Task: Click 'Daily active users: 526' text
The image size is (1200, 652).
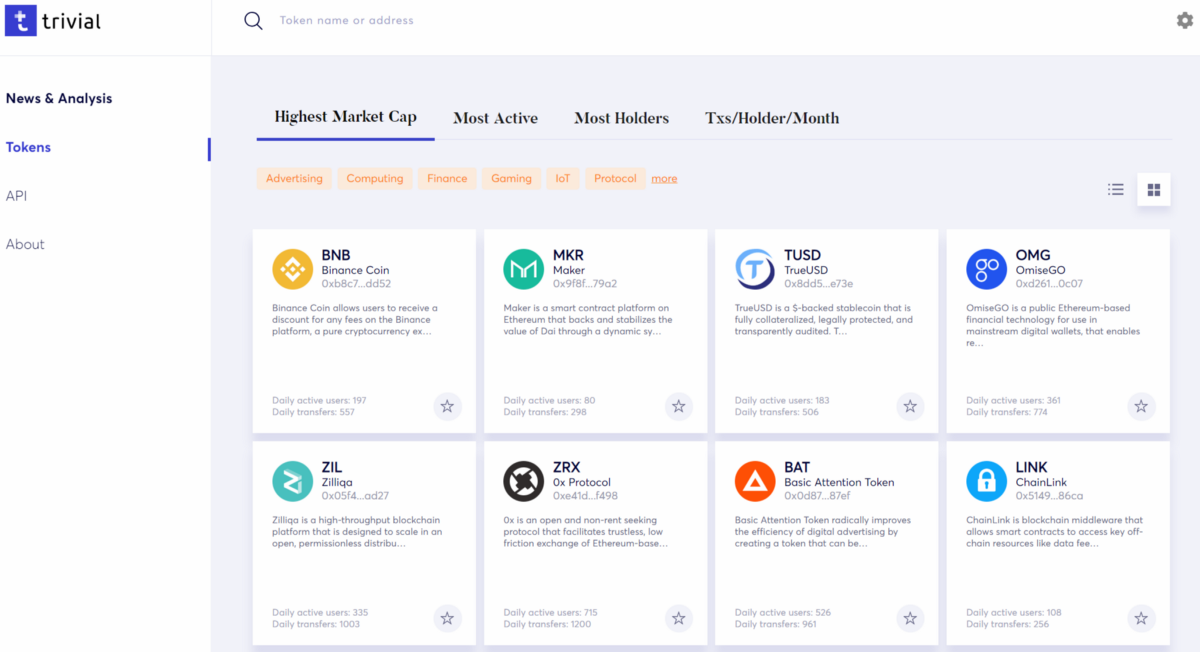Action: (782, 612)
